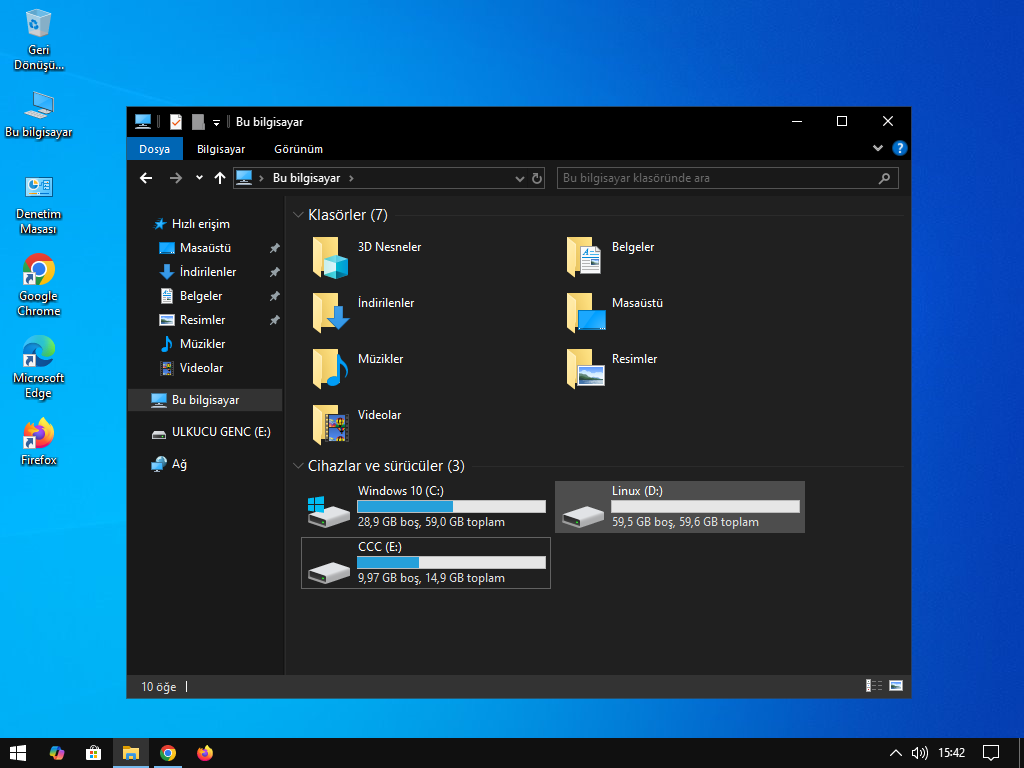Open the address bar history dropdown

pos(519,178)
